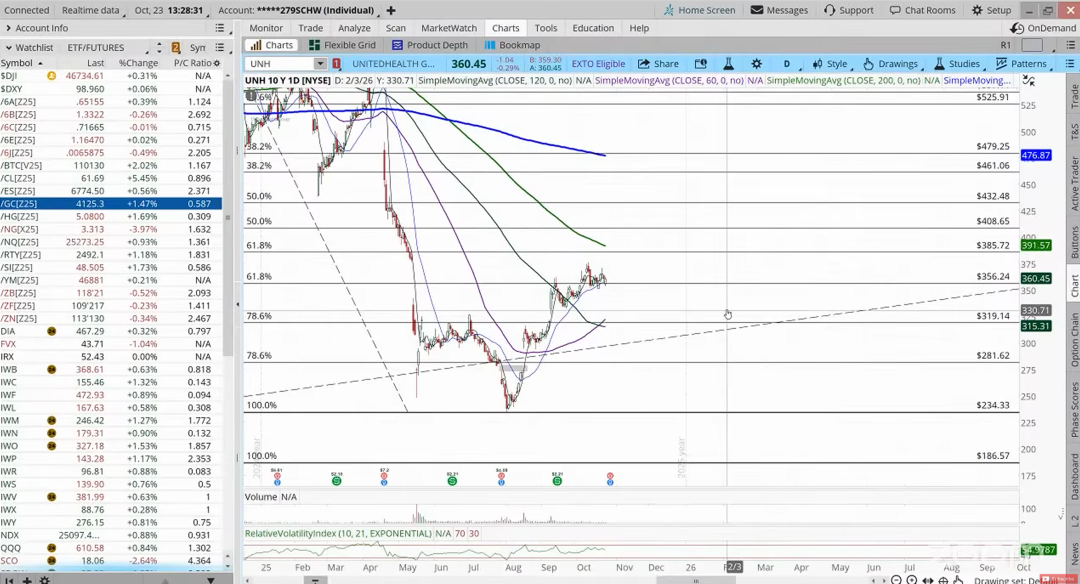The image size is (1080, 584).
Task: Open Account Info list menu icon
Action: [x=220, y=28]
